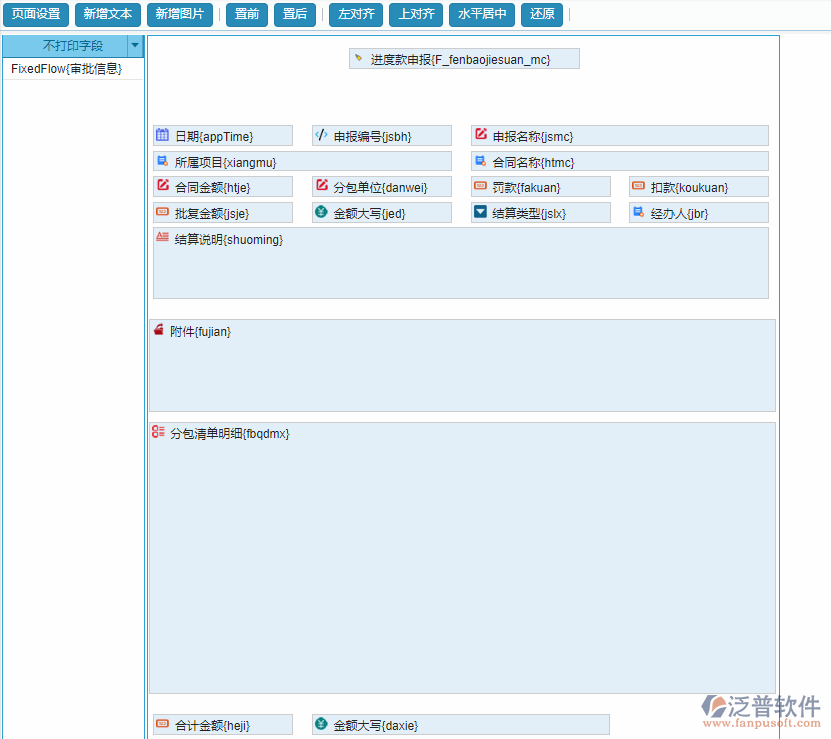Click the edit icon beside 申报名称{jsmc}

tap(481, 135)
